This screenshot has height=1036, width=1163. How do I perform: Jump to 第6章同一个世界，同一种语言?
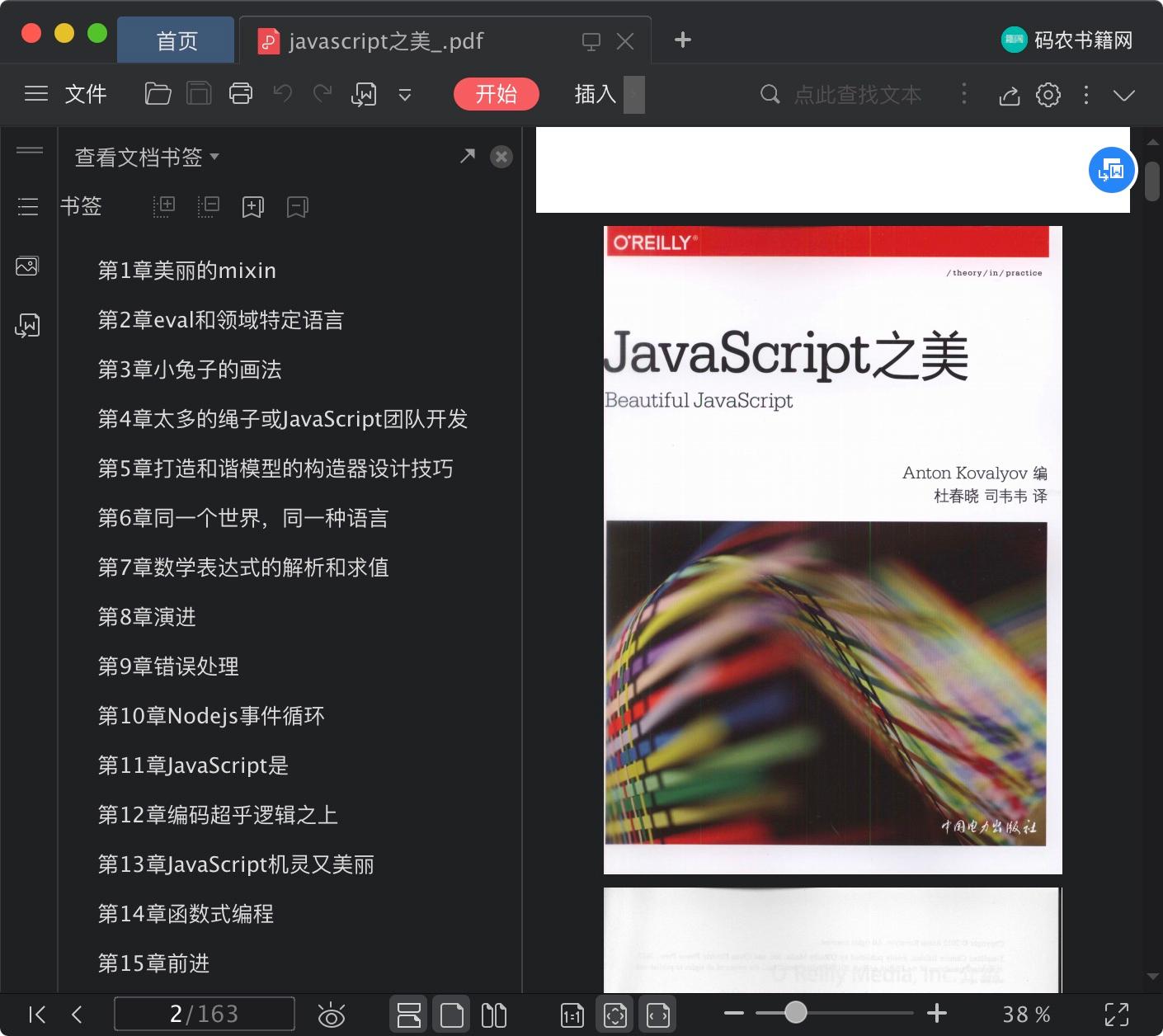coord(243,518)
